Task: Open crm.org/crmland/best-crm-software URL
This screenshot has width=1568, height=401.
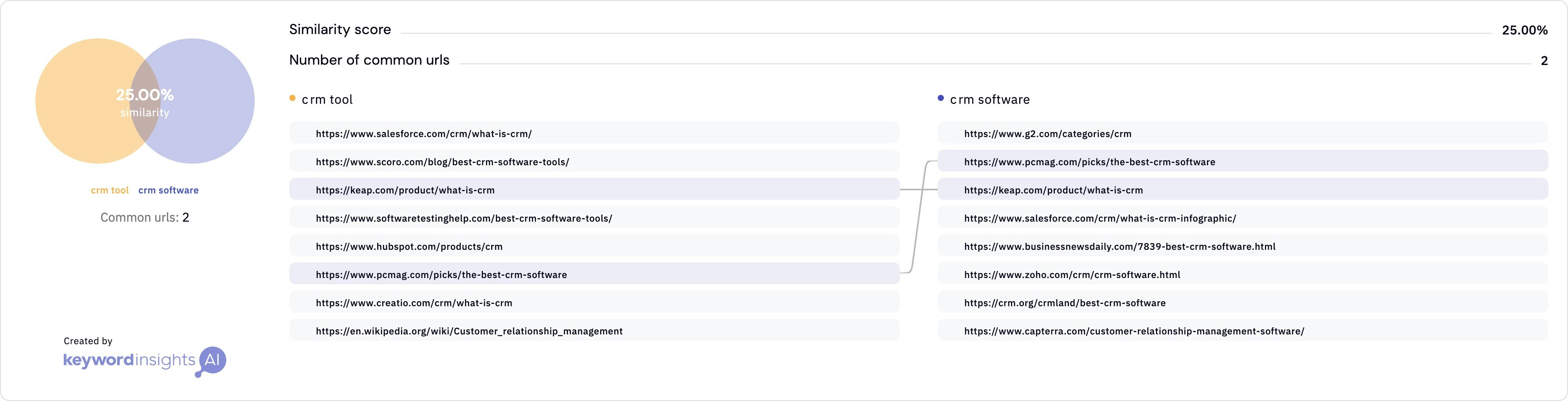Action: pos(1242,302)
